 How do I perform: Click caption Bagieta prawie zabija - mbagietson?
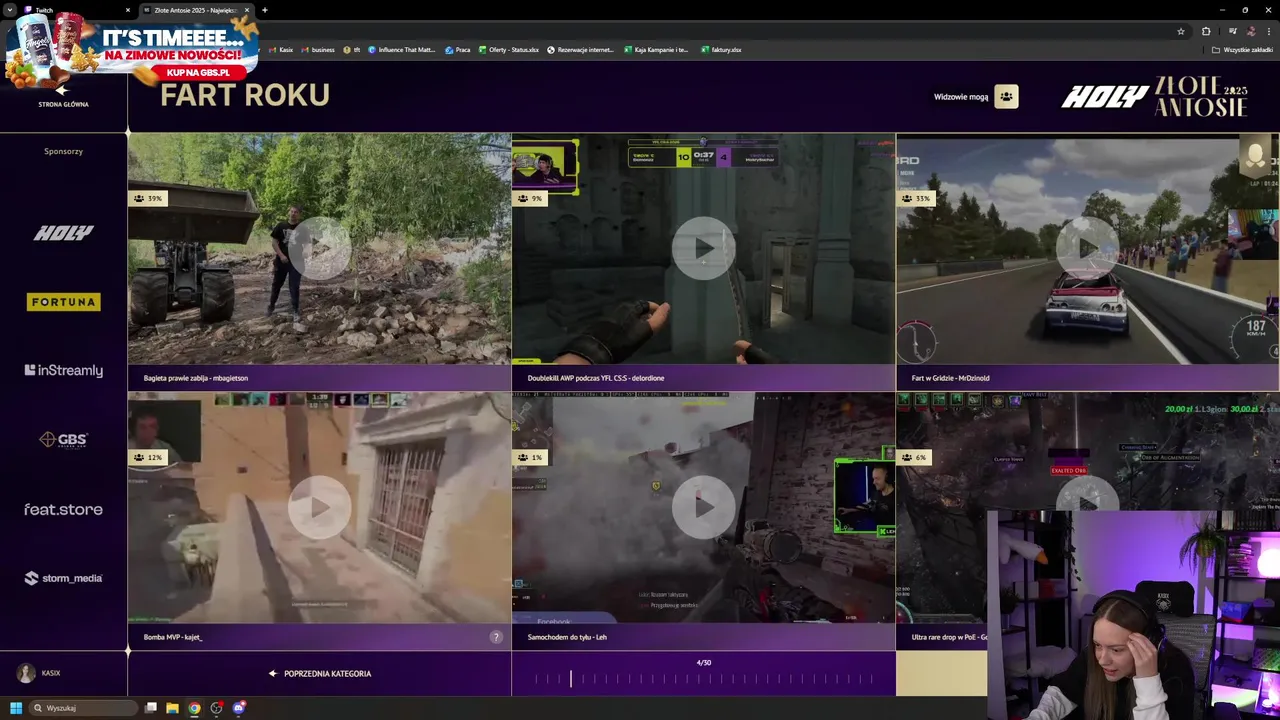[x=196, y=378]
